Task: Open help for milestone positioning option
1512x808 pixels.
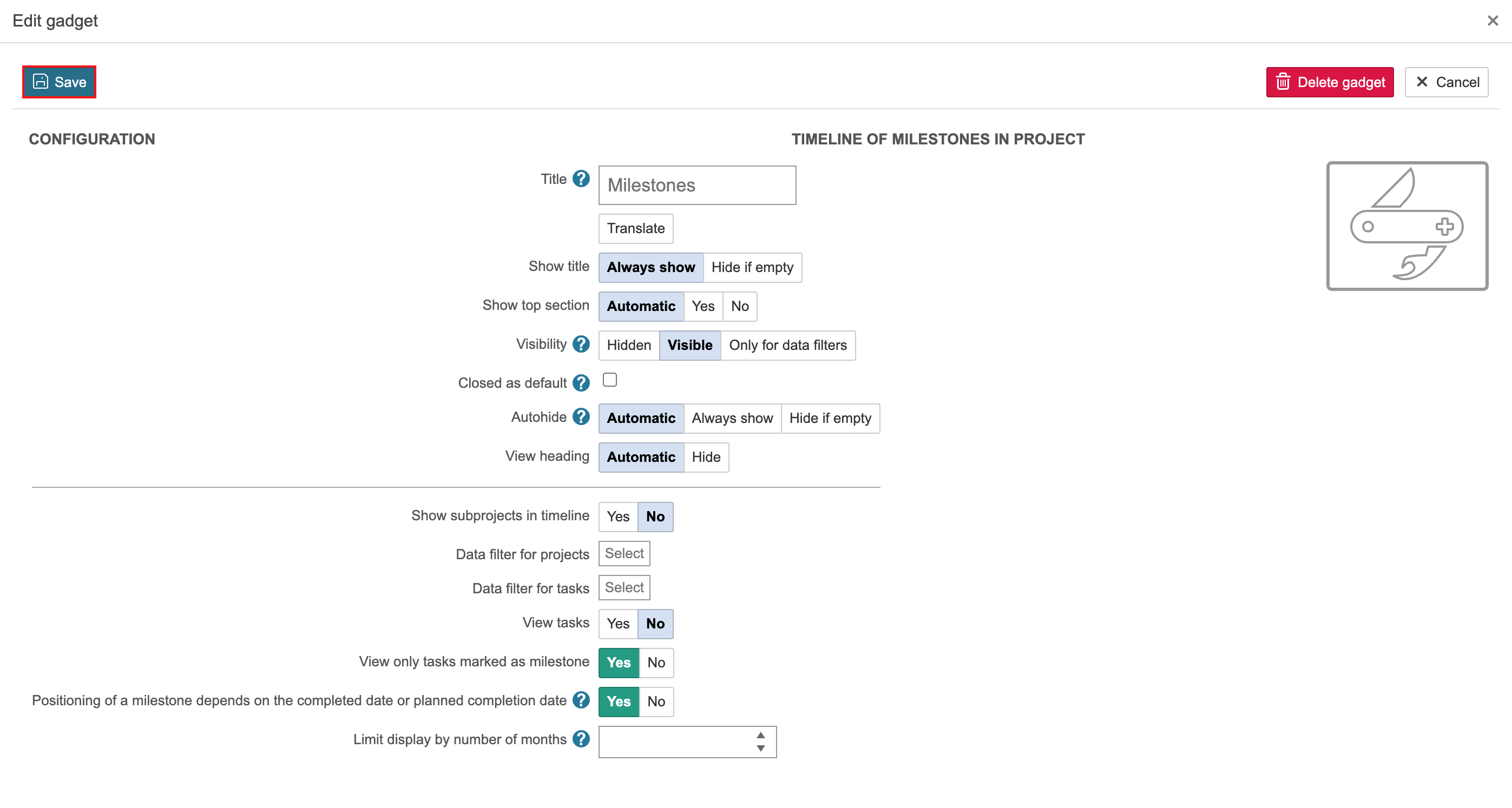Action: tap(581, 700)
